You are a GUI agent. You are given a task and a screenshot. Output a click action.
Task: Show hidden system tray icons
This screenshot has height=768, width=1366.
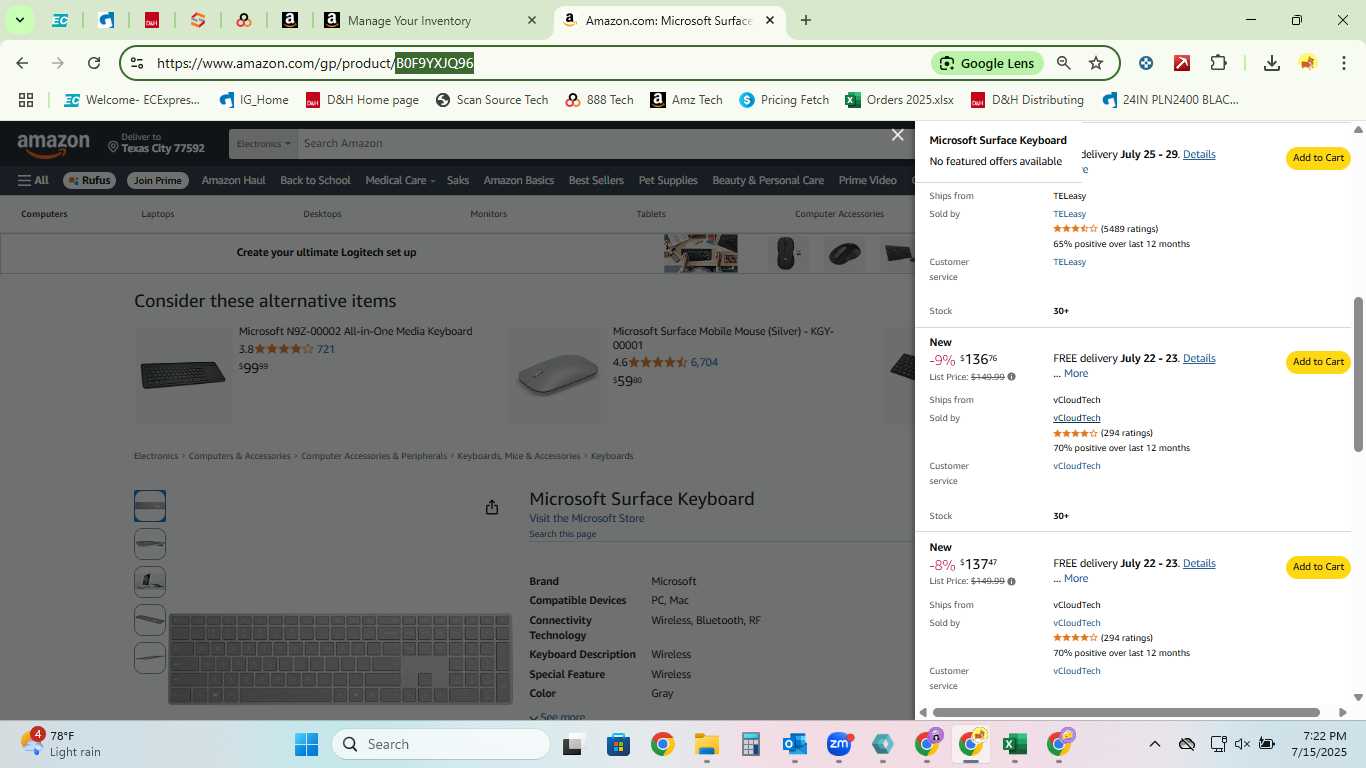click(x=1154, y=744)
